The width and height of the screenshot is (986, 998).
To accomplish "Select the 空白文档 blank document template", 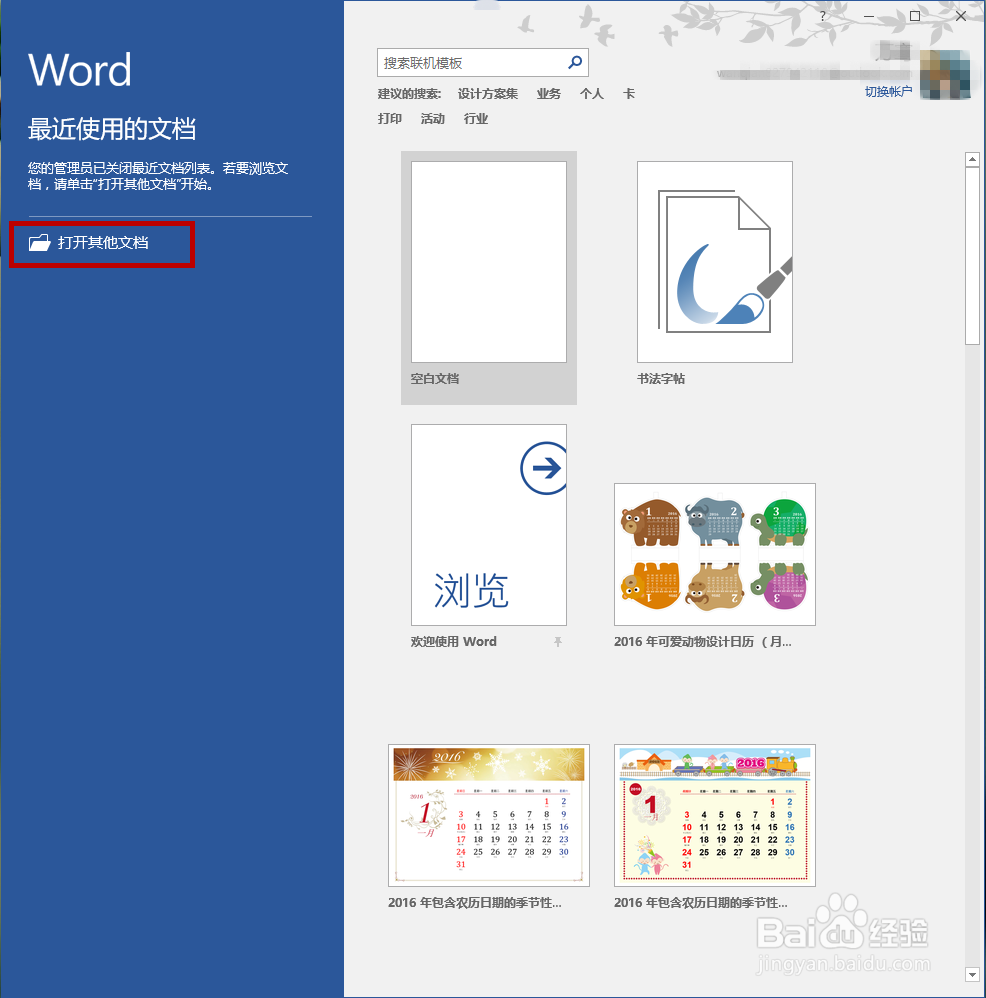I will 489,278.
